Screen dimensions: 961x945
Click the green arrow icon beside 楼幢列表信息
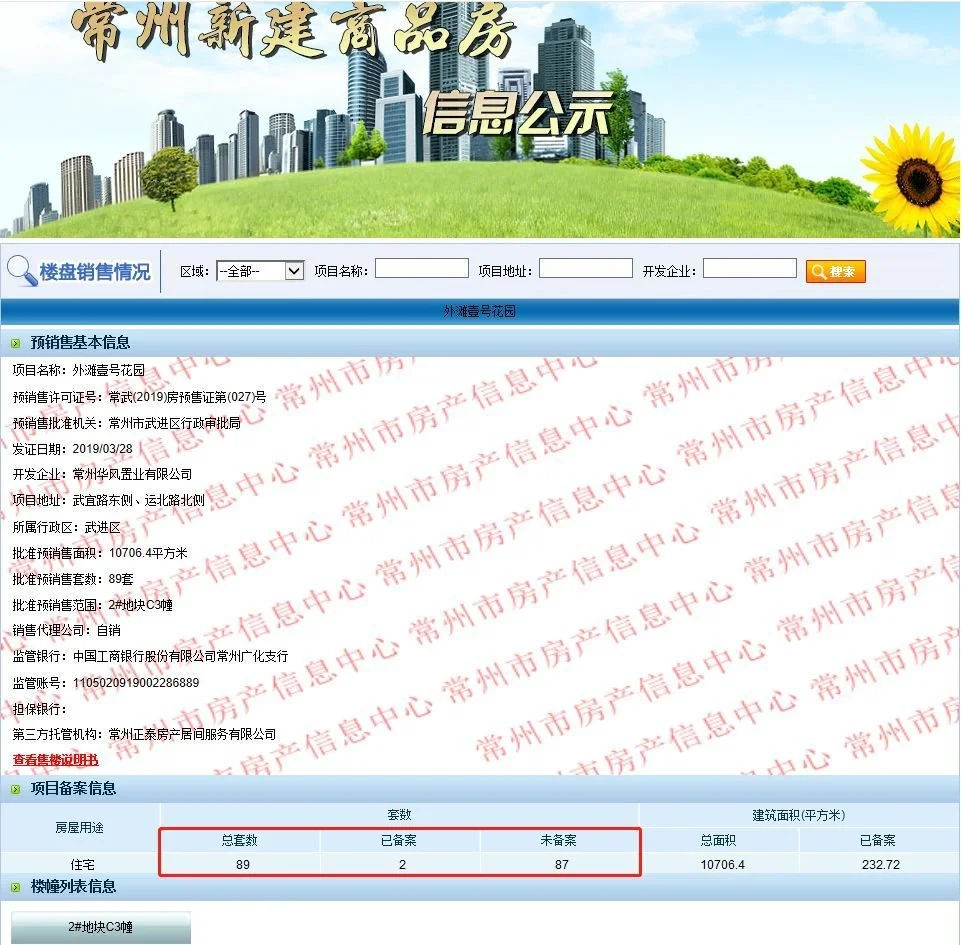[x=16, y=887]
